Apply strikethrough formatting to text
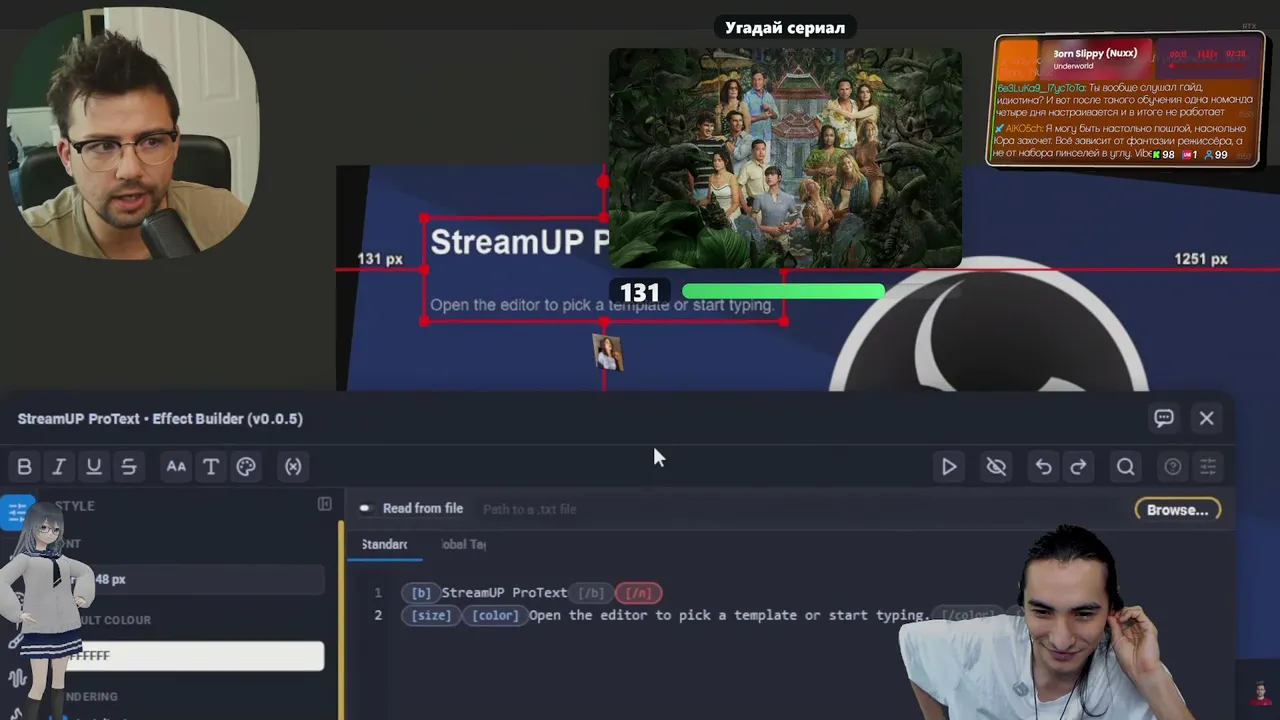 [x=129, y=466]
